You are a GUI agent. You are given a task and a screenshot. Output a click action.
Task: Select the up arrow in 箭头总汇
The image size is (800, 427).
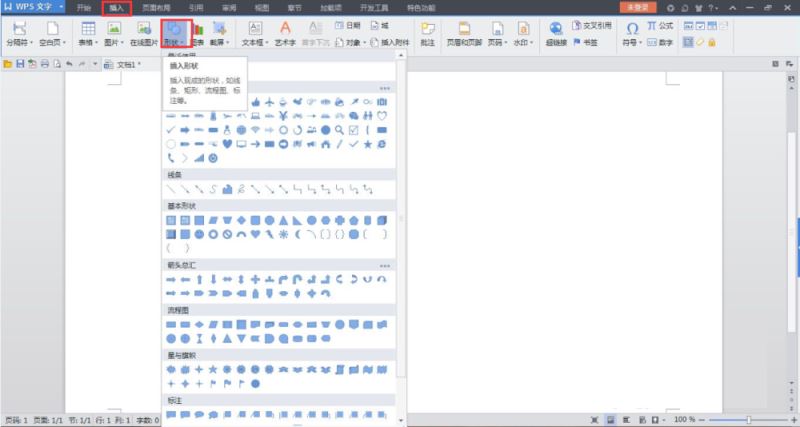point(199,280)
